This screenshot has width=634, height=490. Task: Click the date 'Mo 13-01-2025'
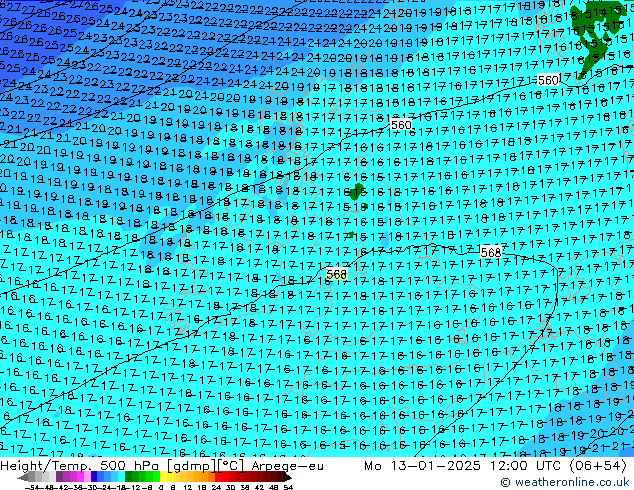423,466
